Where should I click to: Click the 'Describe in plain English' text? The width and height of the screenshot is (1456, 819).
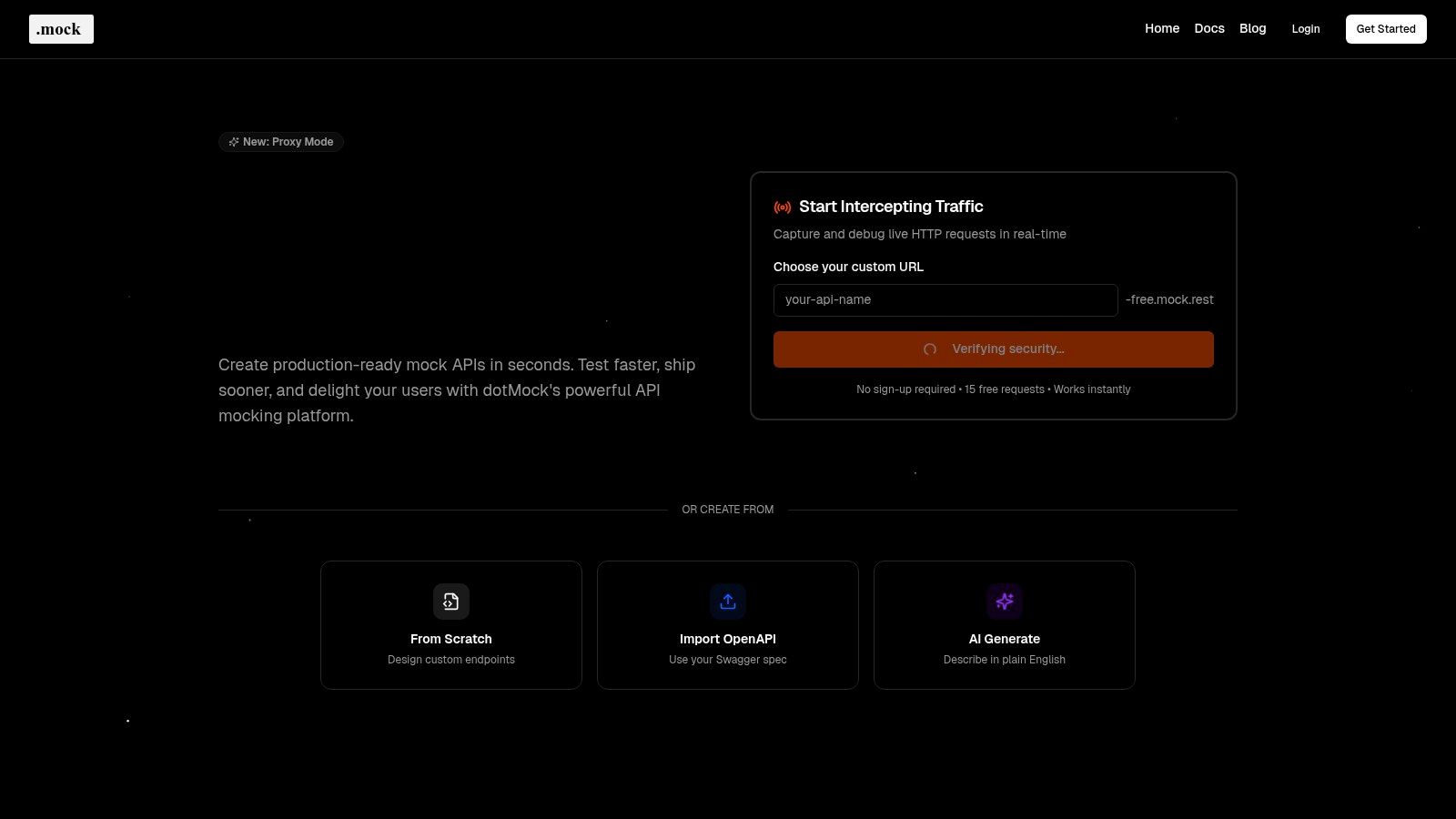coord(1005,660)
